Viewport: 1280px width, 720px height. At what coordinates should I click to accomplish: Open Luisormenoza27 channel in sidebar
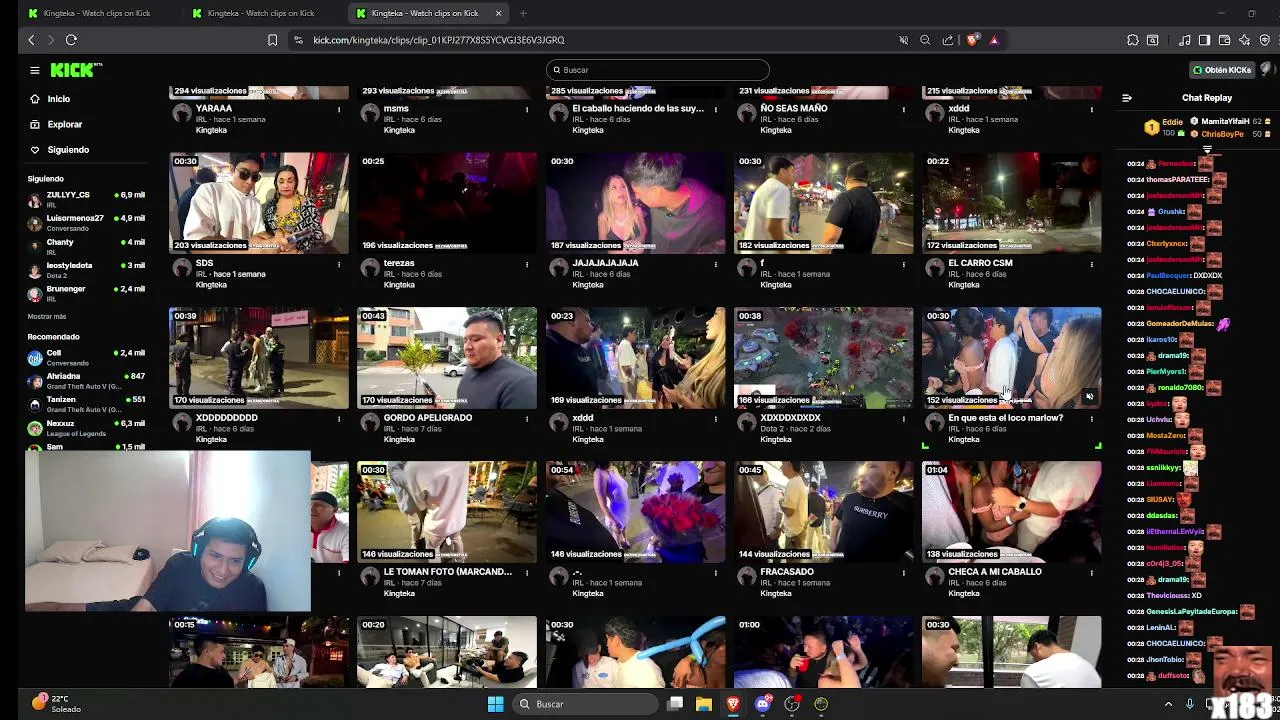86,223
